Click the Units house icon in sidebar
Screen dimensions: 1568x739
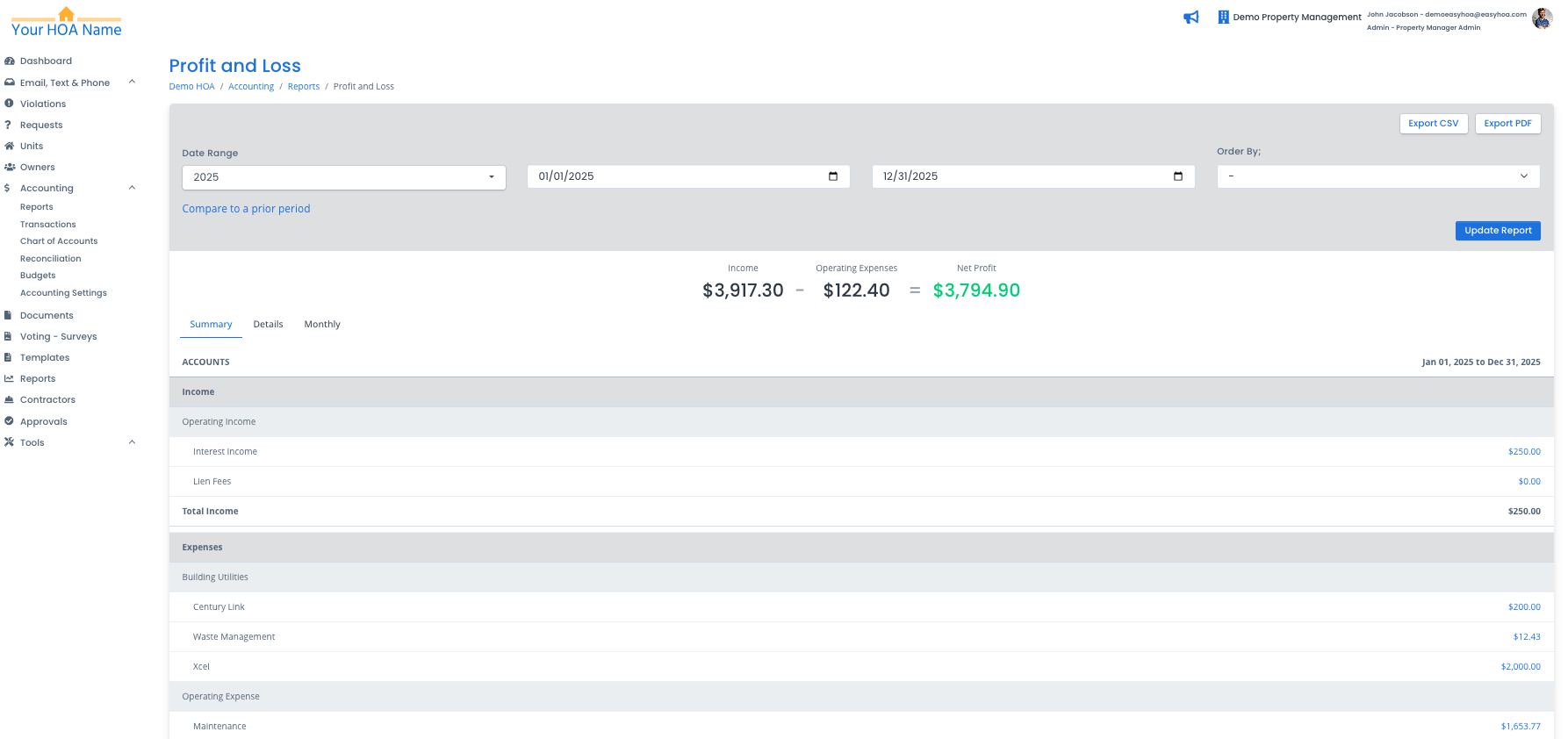10,146
